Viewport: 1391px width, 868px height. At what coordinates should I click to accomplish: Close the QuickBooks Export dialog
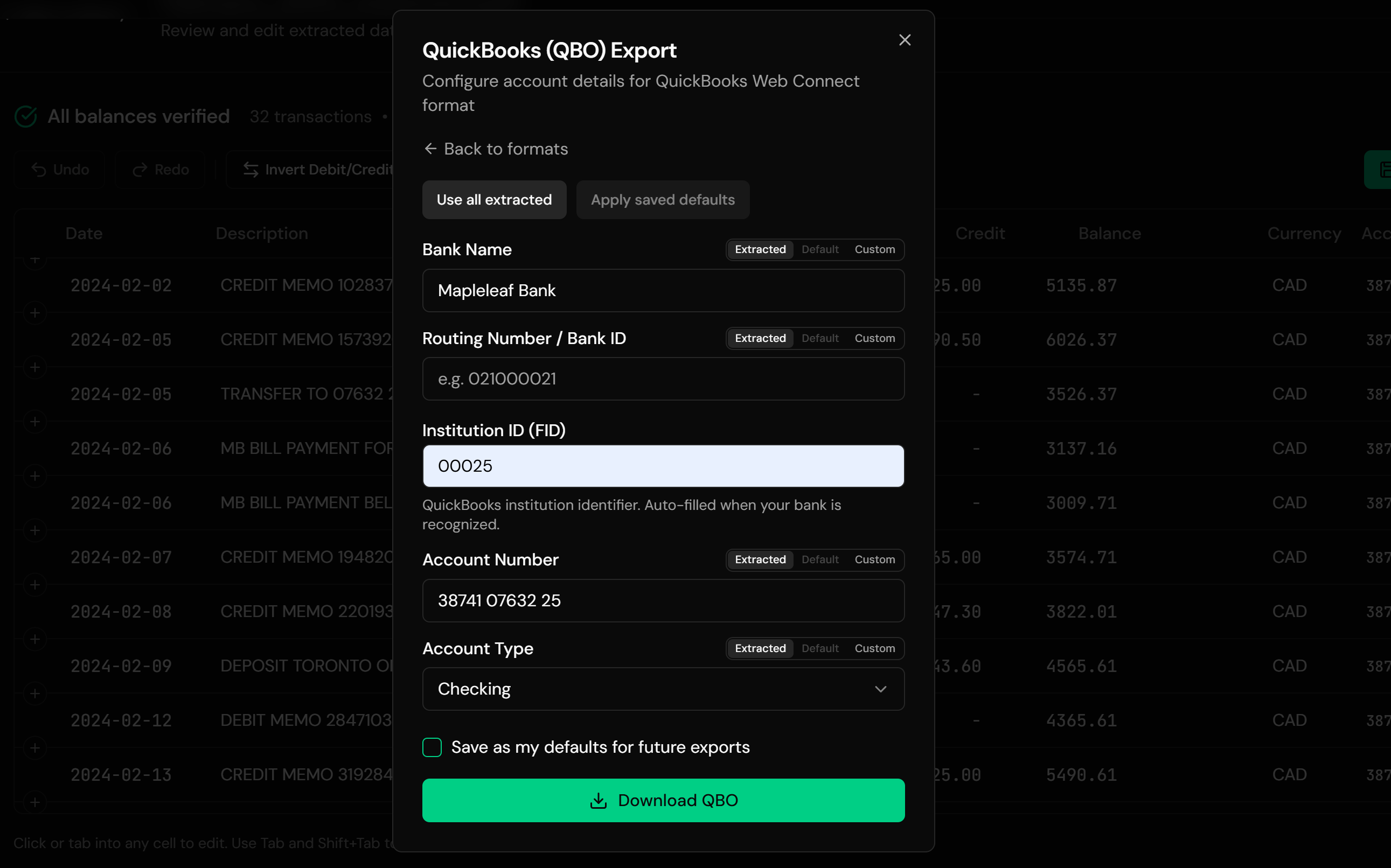pyautogui.click(x=905, y=40)
